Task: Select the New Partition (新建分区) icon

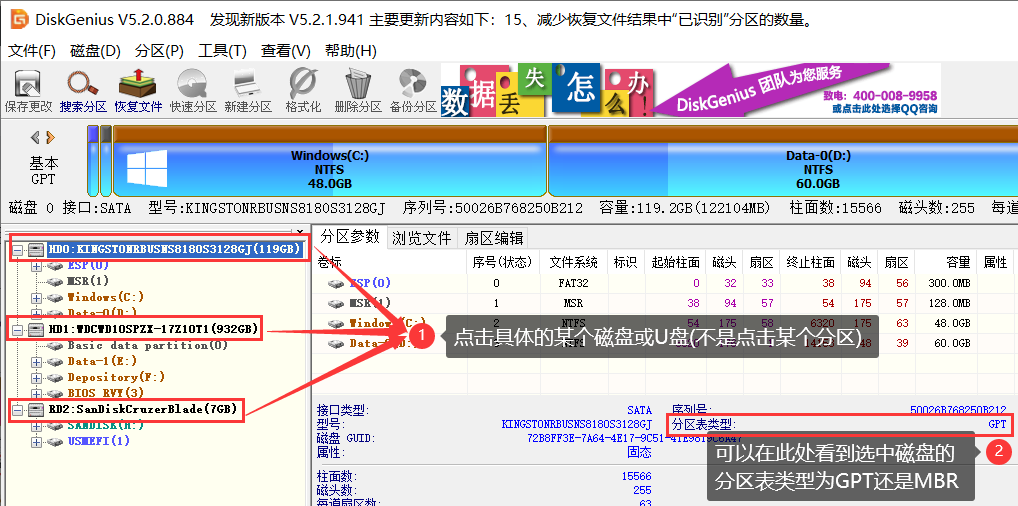Action: (247, 90)
